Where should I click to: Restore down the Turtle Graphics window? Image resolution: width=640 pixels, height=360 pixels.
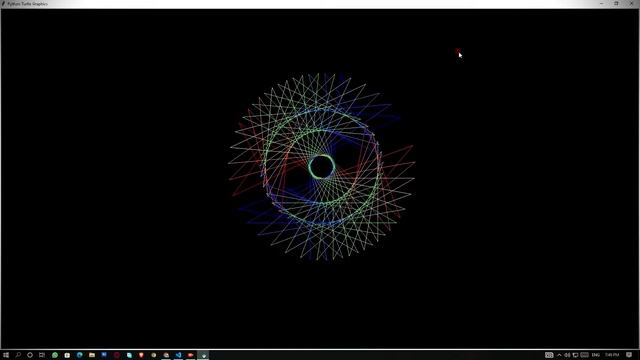(x=616, y=4)
